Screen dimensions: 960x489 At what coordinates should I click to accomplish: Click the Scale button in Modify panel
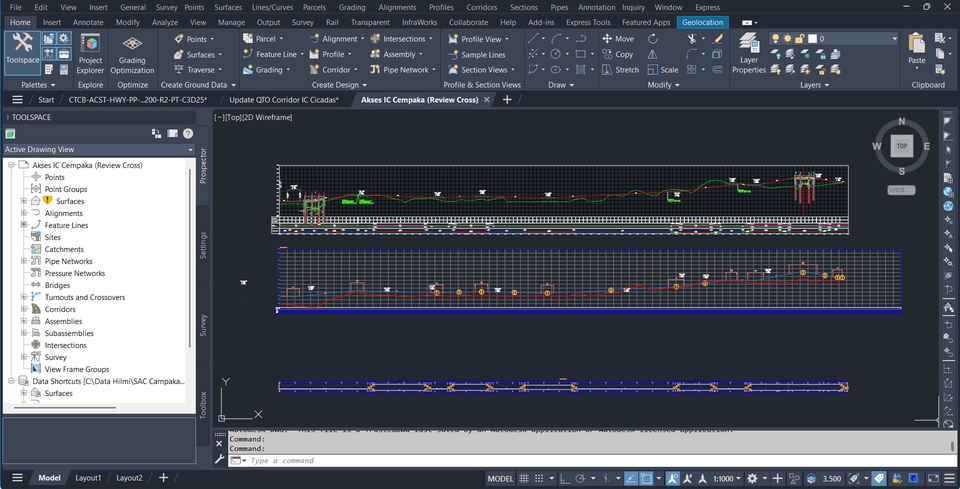(x=662, y=70)
